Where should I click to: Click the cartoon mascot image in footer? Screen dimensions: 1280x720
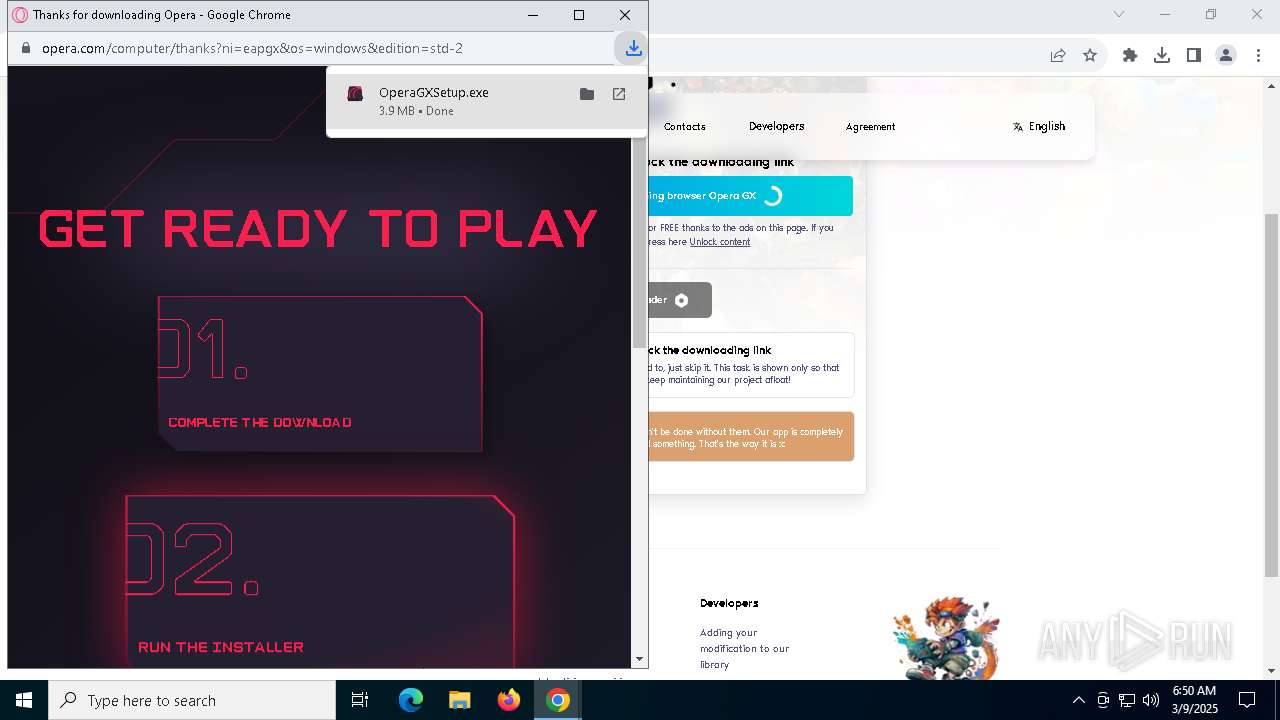coord(945,637)
